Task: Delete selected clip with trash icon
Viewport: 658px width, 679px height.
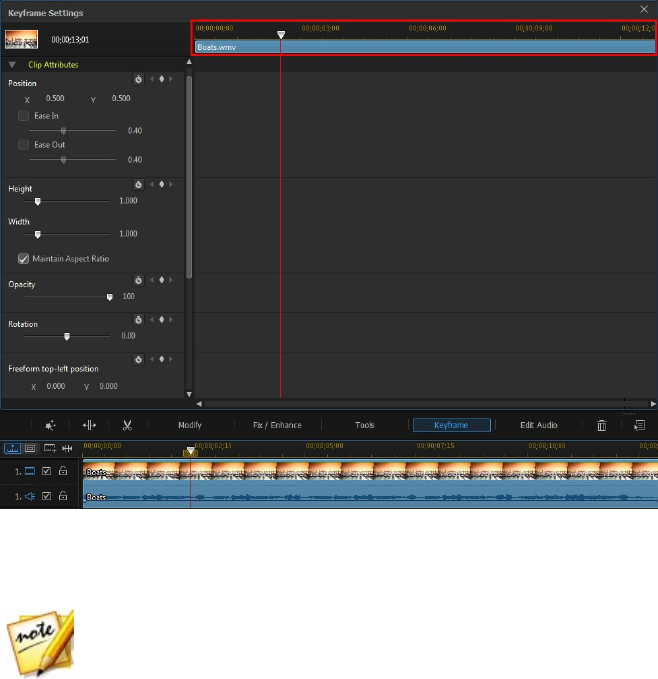Action: coord(602,426)
